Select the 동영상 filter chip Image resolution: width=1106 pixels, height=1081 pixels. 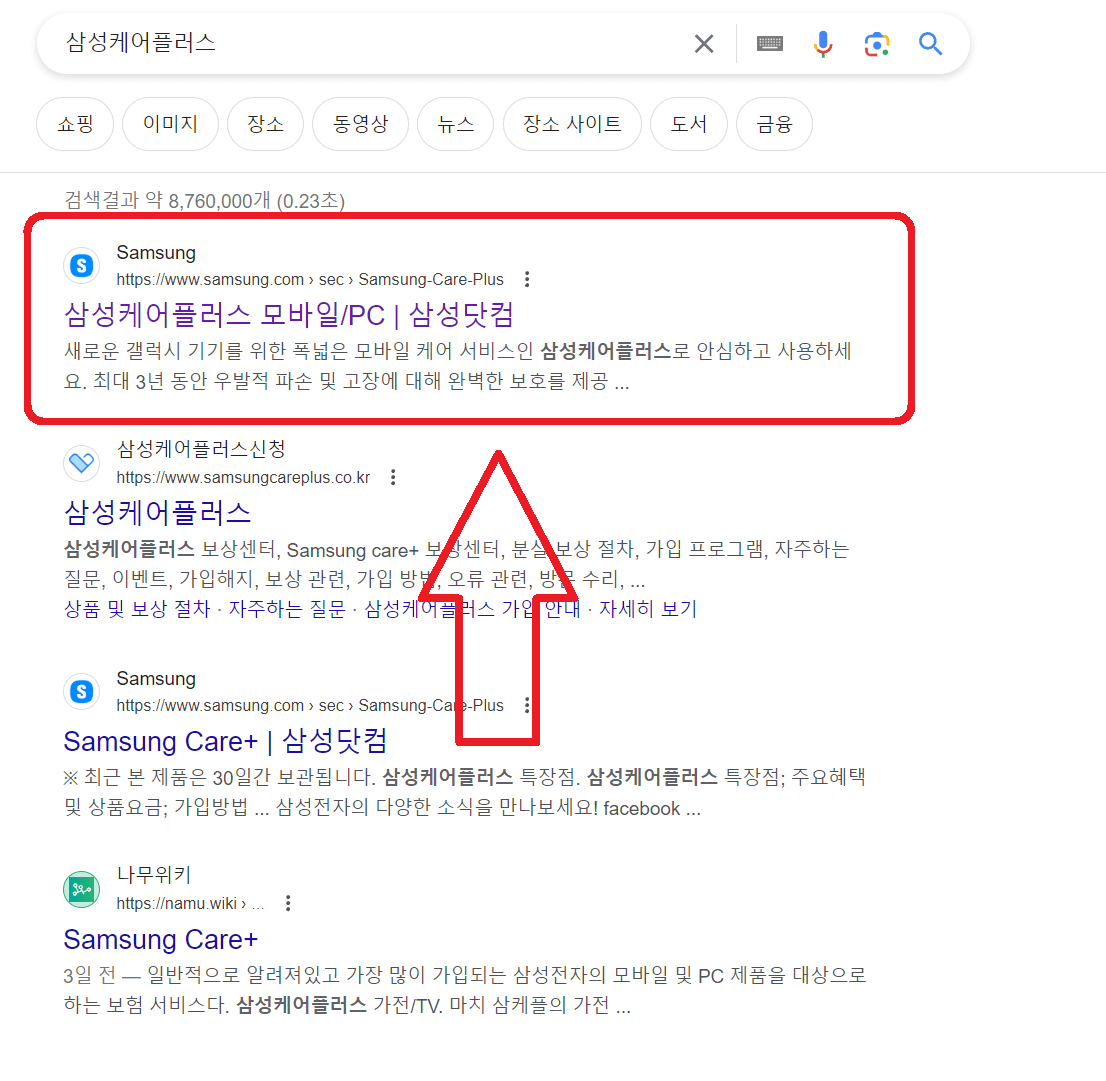pos(360,123)
